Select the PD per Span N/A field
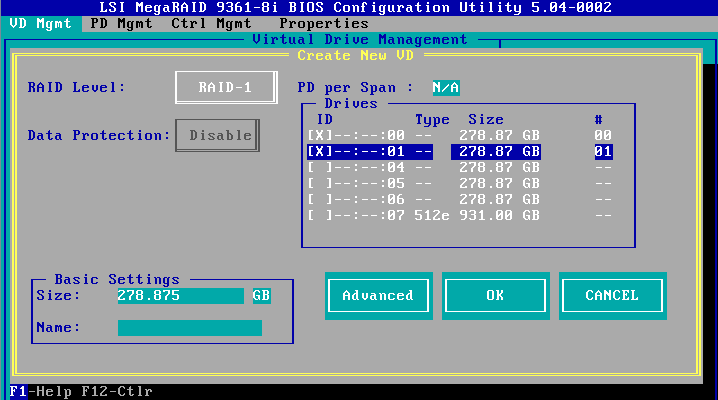Screen dimensions: 718x400 (x=446, y=87)
